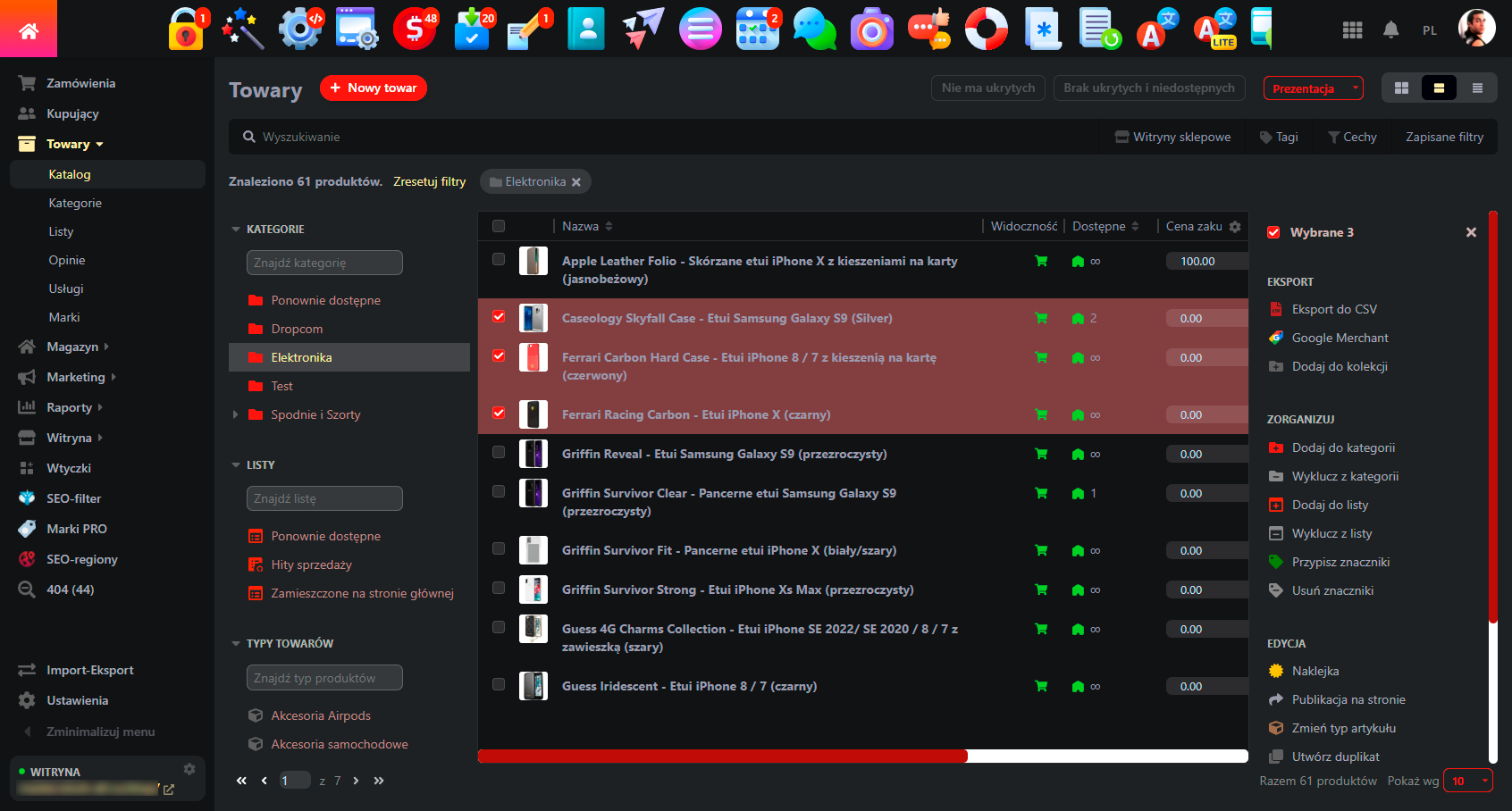Open the Marketing sidebar menu
The width and height of the screenshot is (1512, 811).
click(x=76, y=377)
